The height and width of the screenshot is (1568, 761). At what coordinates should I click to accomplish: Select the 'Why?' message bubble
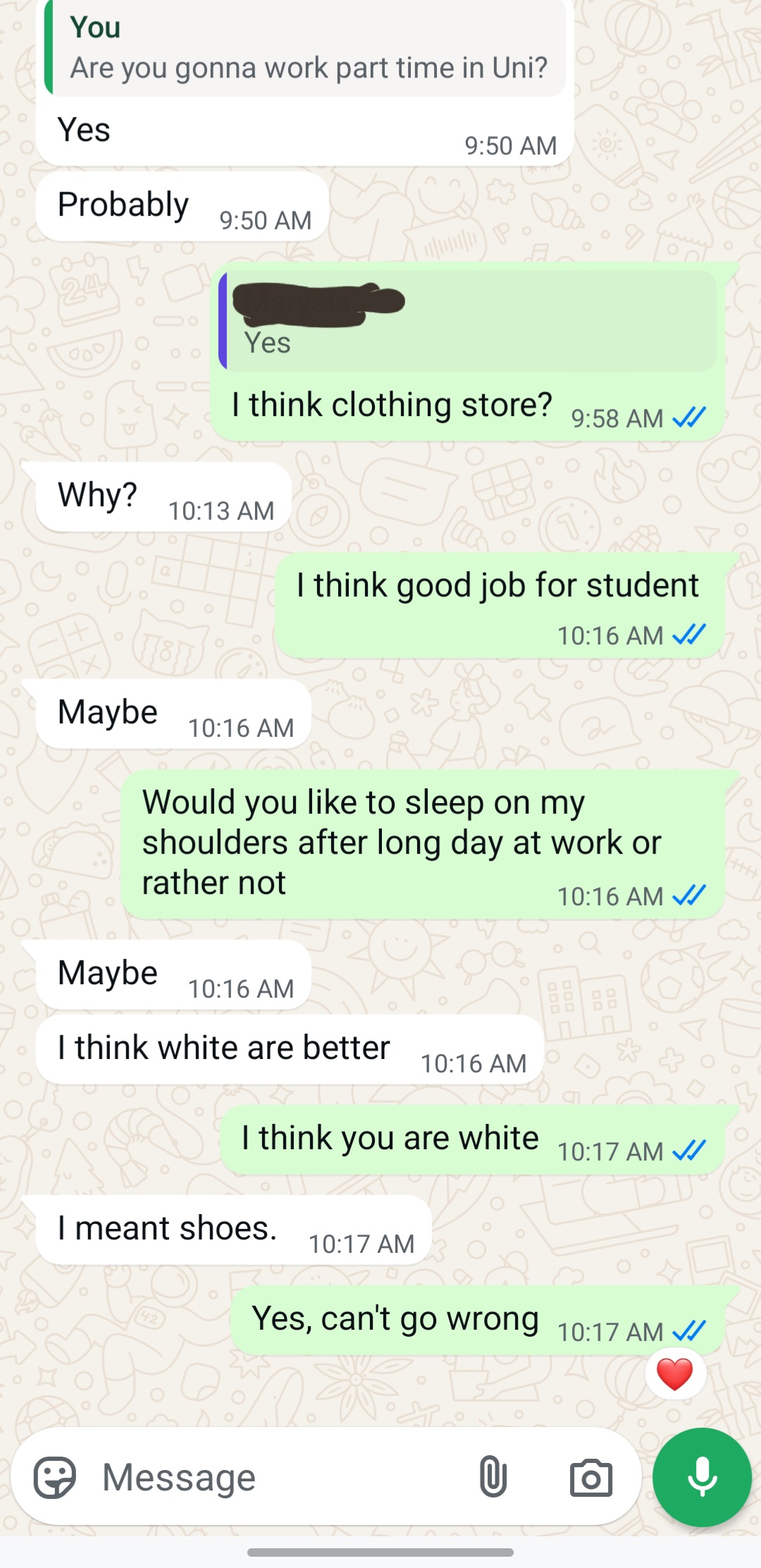[163, 497]
